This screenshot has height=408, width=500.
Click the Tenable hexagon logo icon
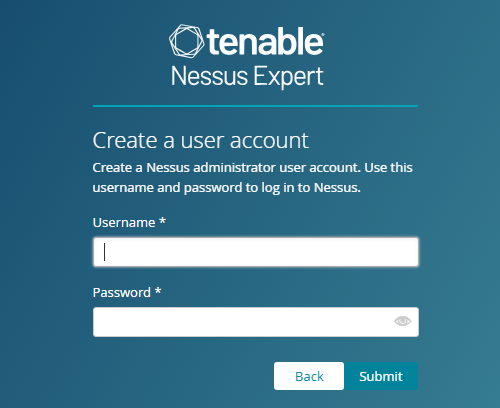point(186,41)
